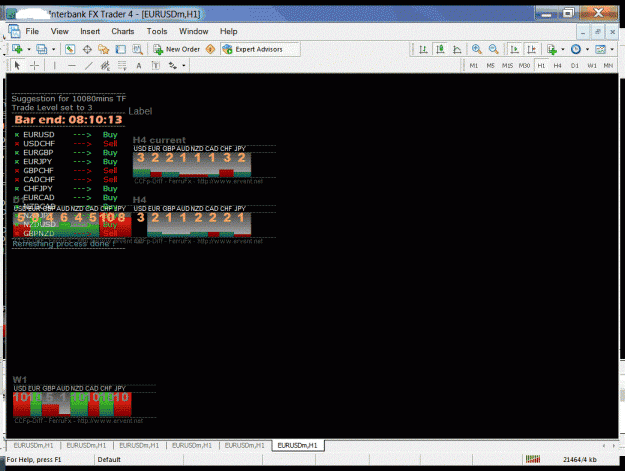
Task: Set timeframe to M5
Action: (x=490, y=66)
